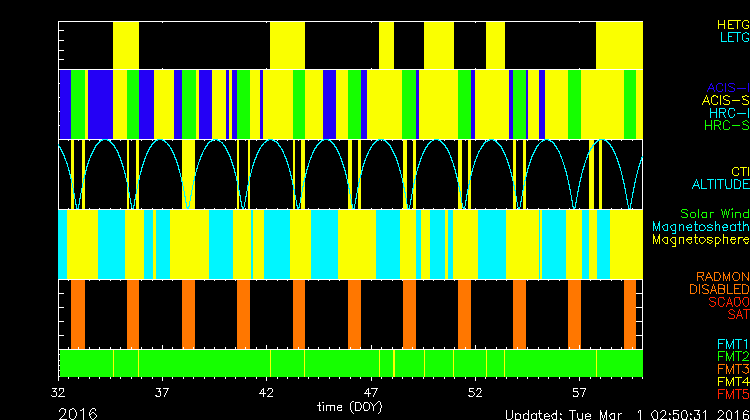Click the 47 tick on time axis
This screenshot has width=750, height=420.
pyautogui.click(x=371, y=394)
